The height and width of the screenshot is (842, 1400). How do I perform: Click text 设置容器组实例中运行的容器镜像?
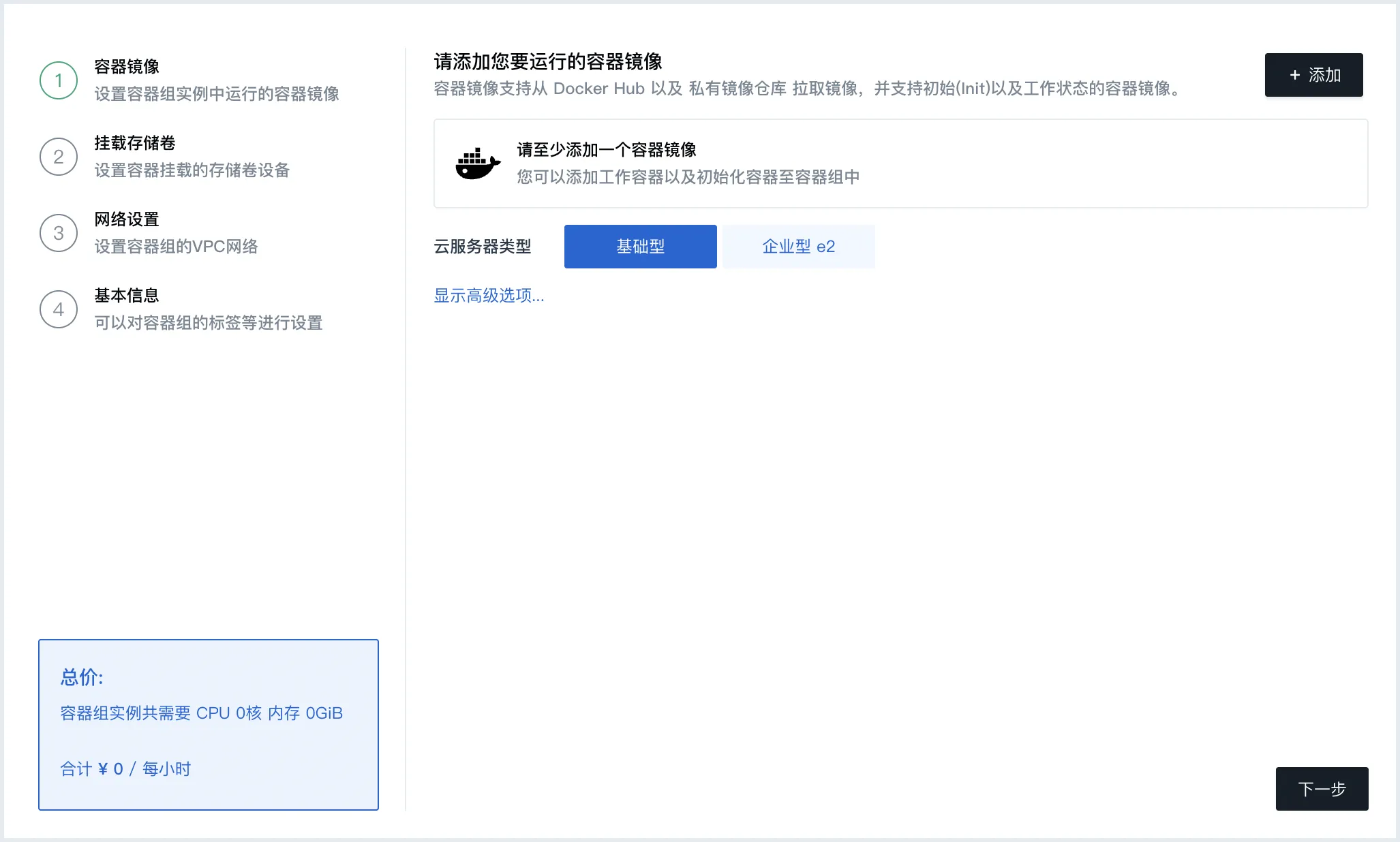click(217, 94)
